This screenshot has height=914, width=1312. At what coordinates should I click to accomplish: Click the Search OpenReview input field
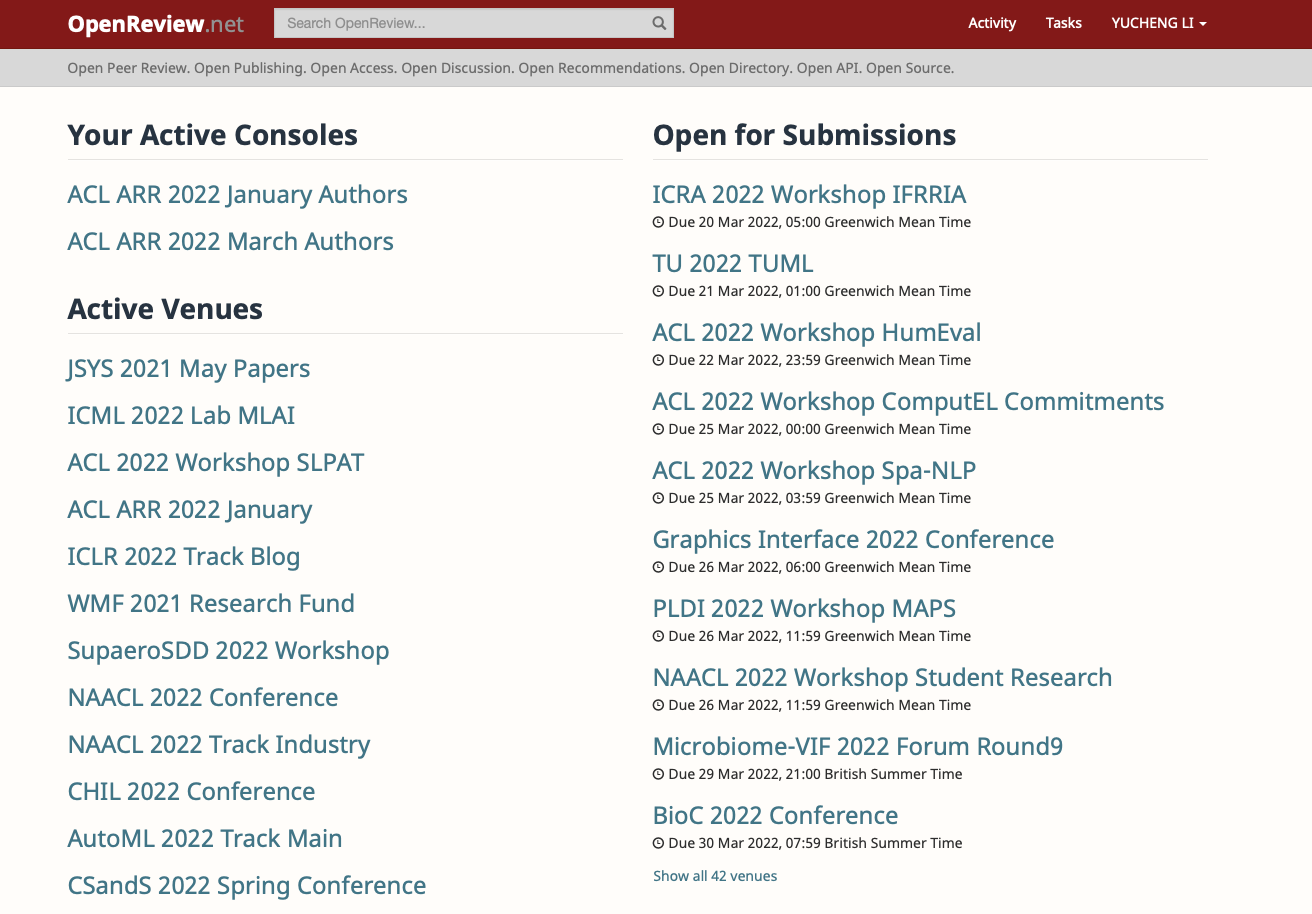pos(460,23)
